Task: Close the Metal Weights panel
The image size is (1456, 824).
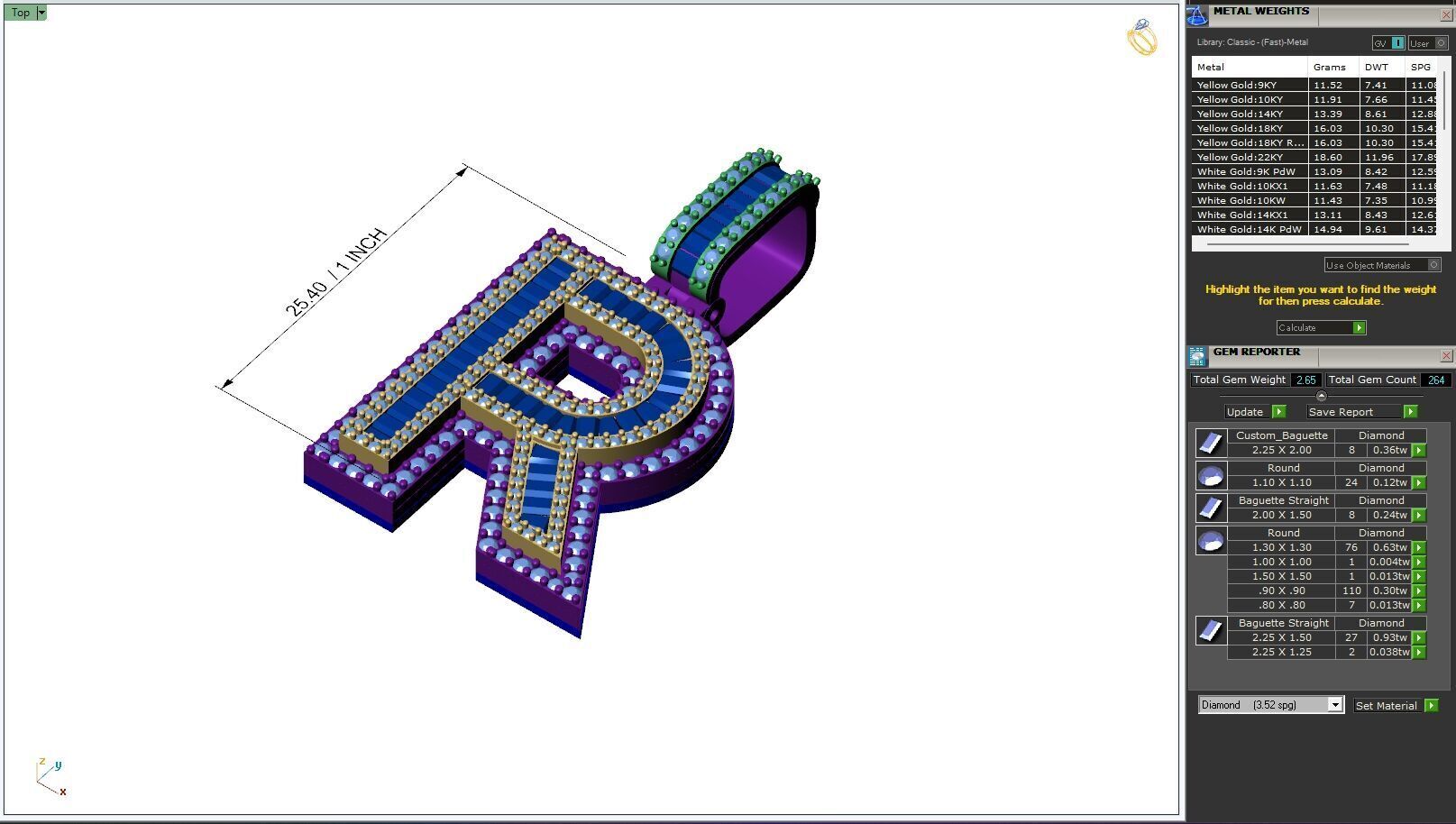Action: [1446, 15]
